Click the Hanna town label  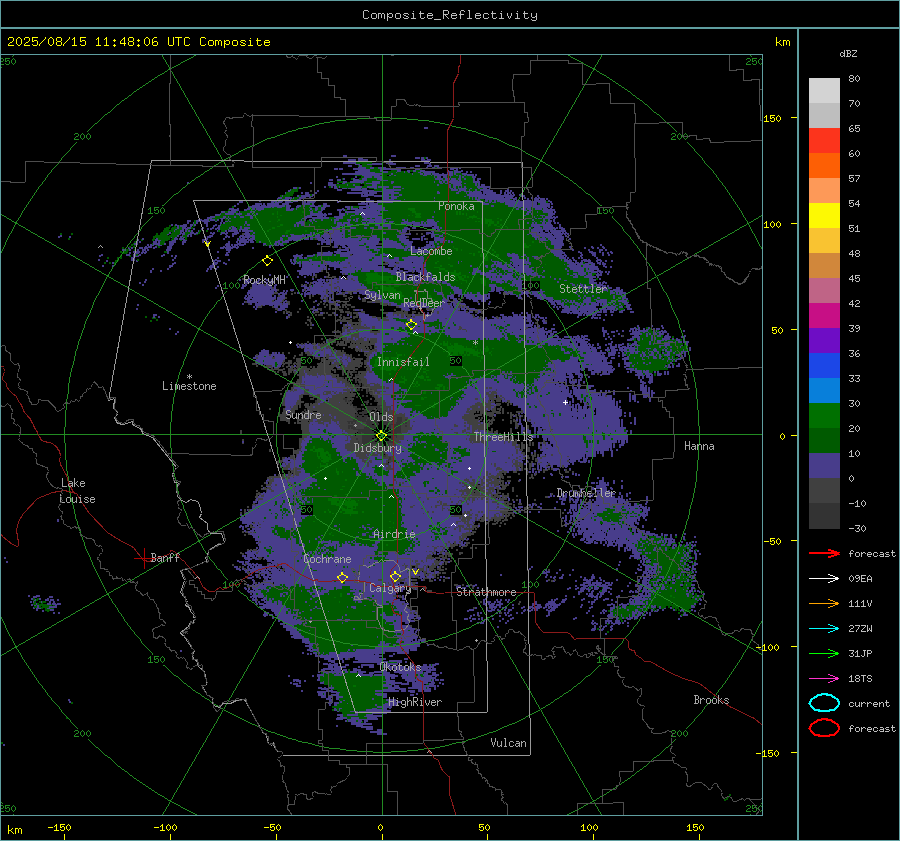click(x=699, y=446)
